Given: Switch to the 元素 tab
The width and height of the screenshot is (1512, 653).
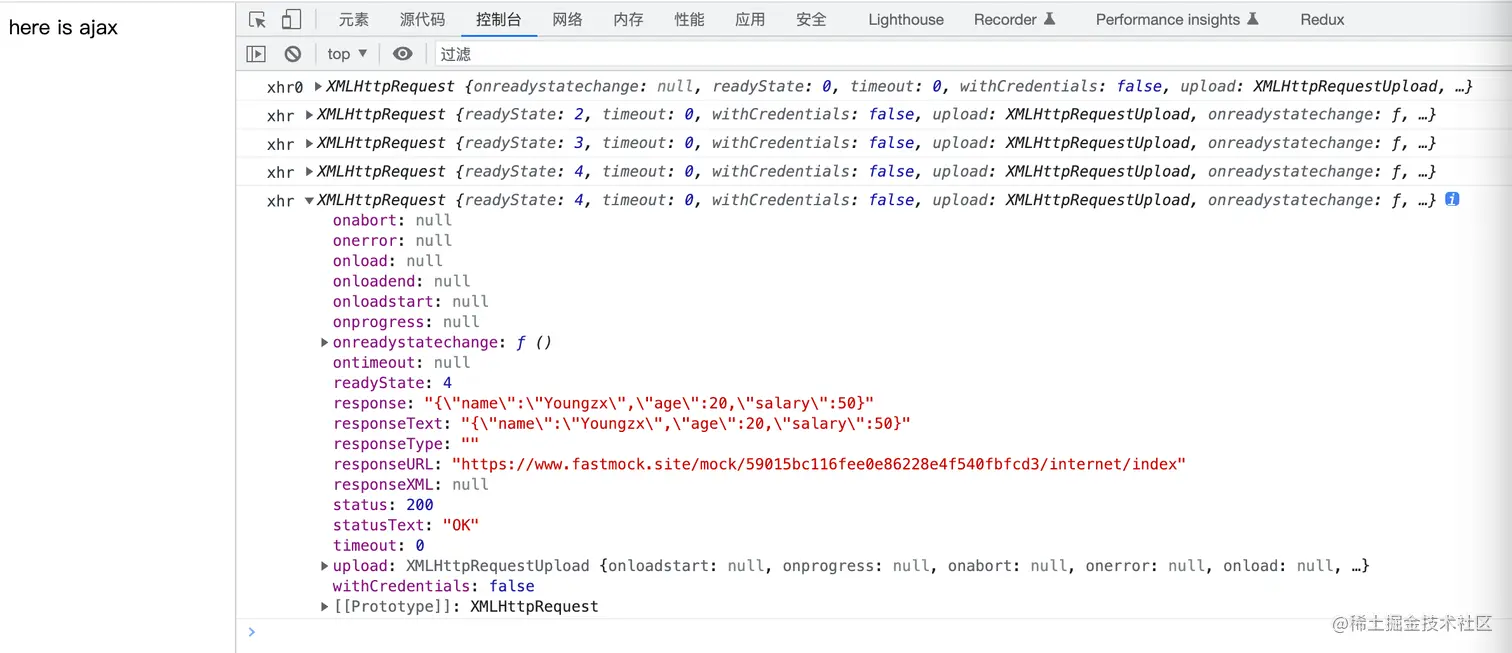Looking at the screenshot, I should pyautogui.click(x=353, y=19).
